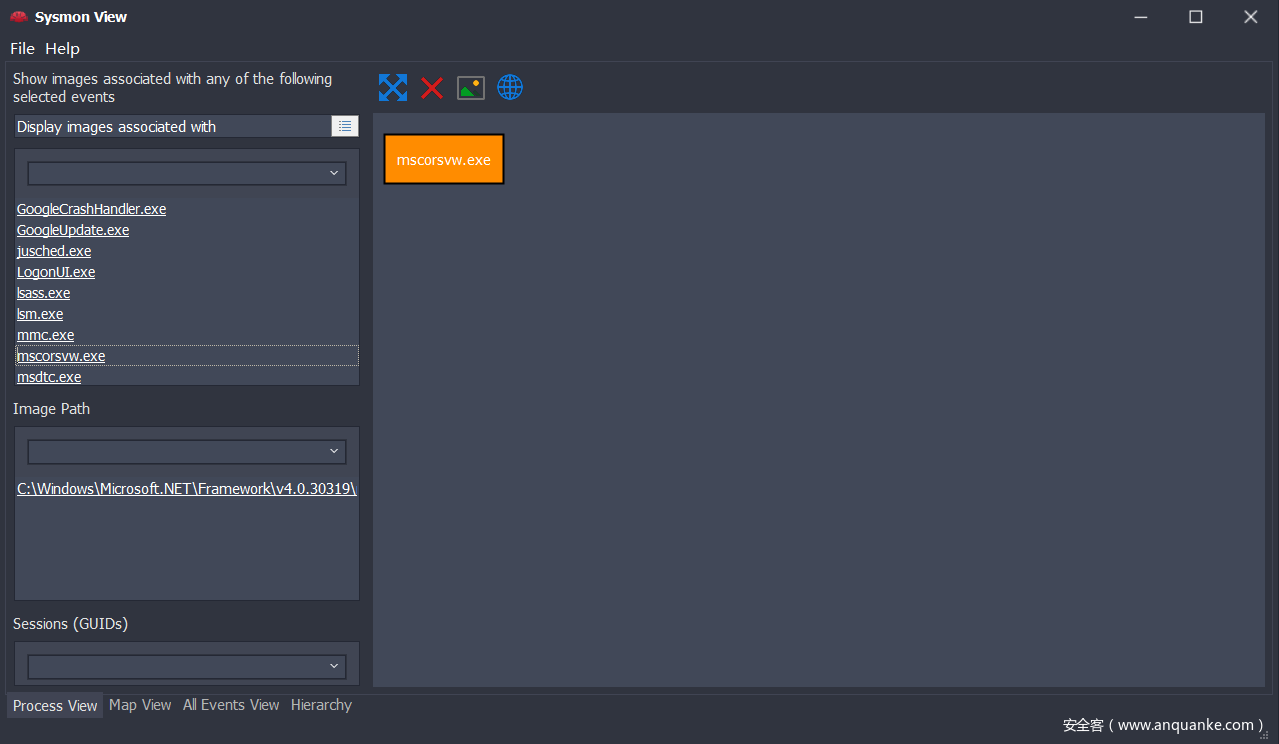Switch to All Events View tab
Image resolution: width=1279 pixels, height=744 pixels.
(x=231, y=705)
